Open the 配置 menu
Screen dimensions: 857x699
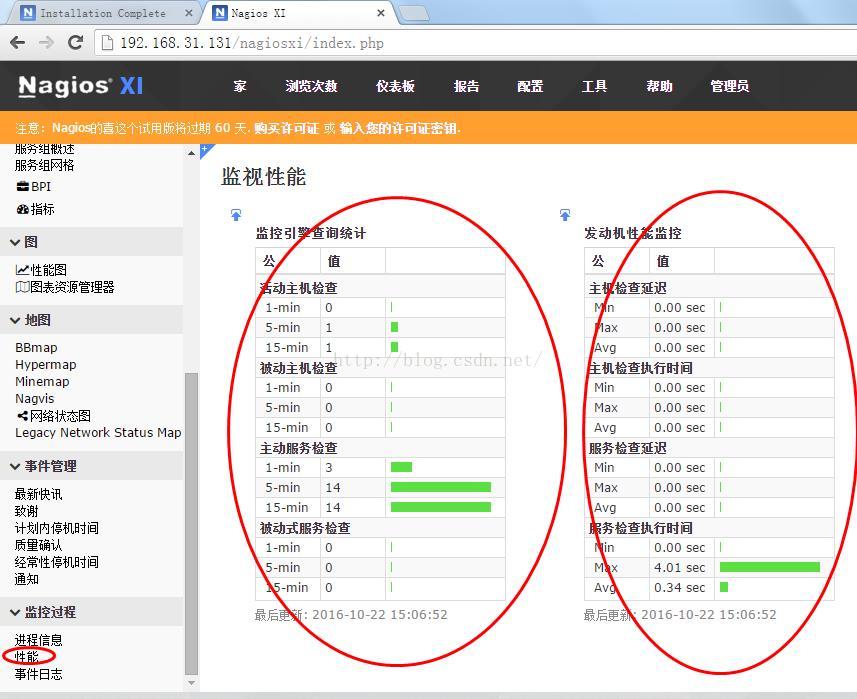click(x=530, y=86)
